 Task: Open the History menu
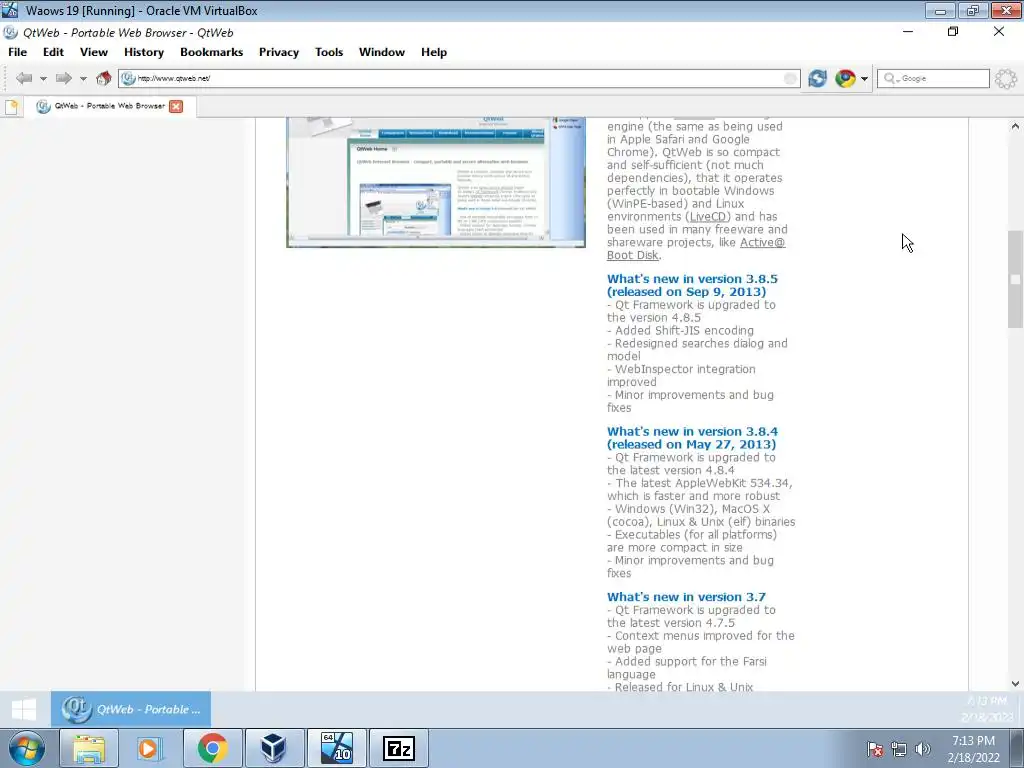point(144,52)
